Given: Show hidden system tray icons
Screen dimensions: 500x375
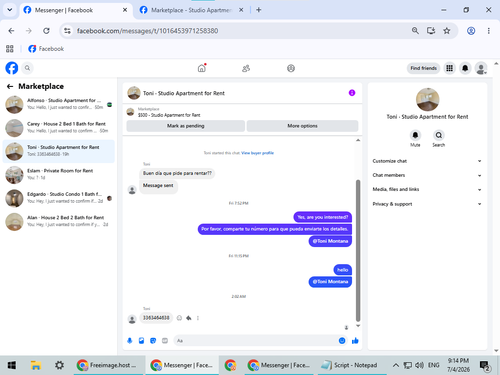Looking at the screenshot, I should (395, 365).
